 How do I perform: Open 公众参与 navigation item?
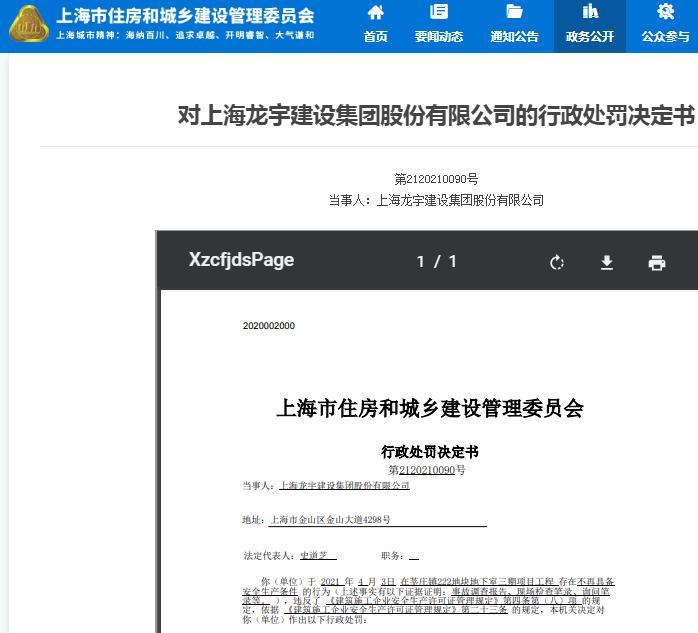(666, 37)
